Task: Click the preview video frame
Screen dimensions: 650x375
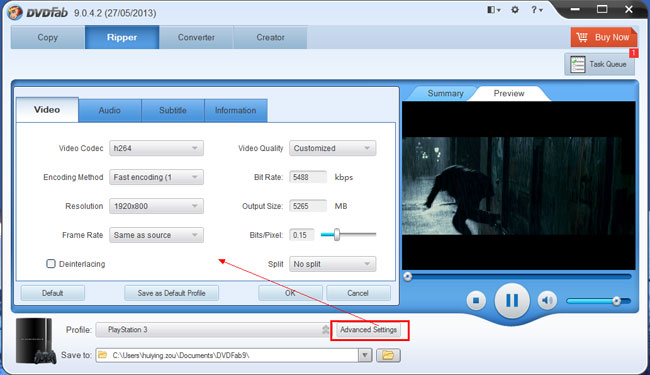Action: click(519, 186)
